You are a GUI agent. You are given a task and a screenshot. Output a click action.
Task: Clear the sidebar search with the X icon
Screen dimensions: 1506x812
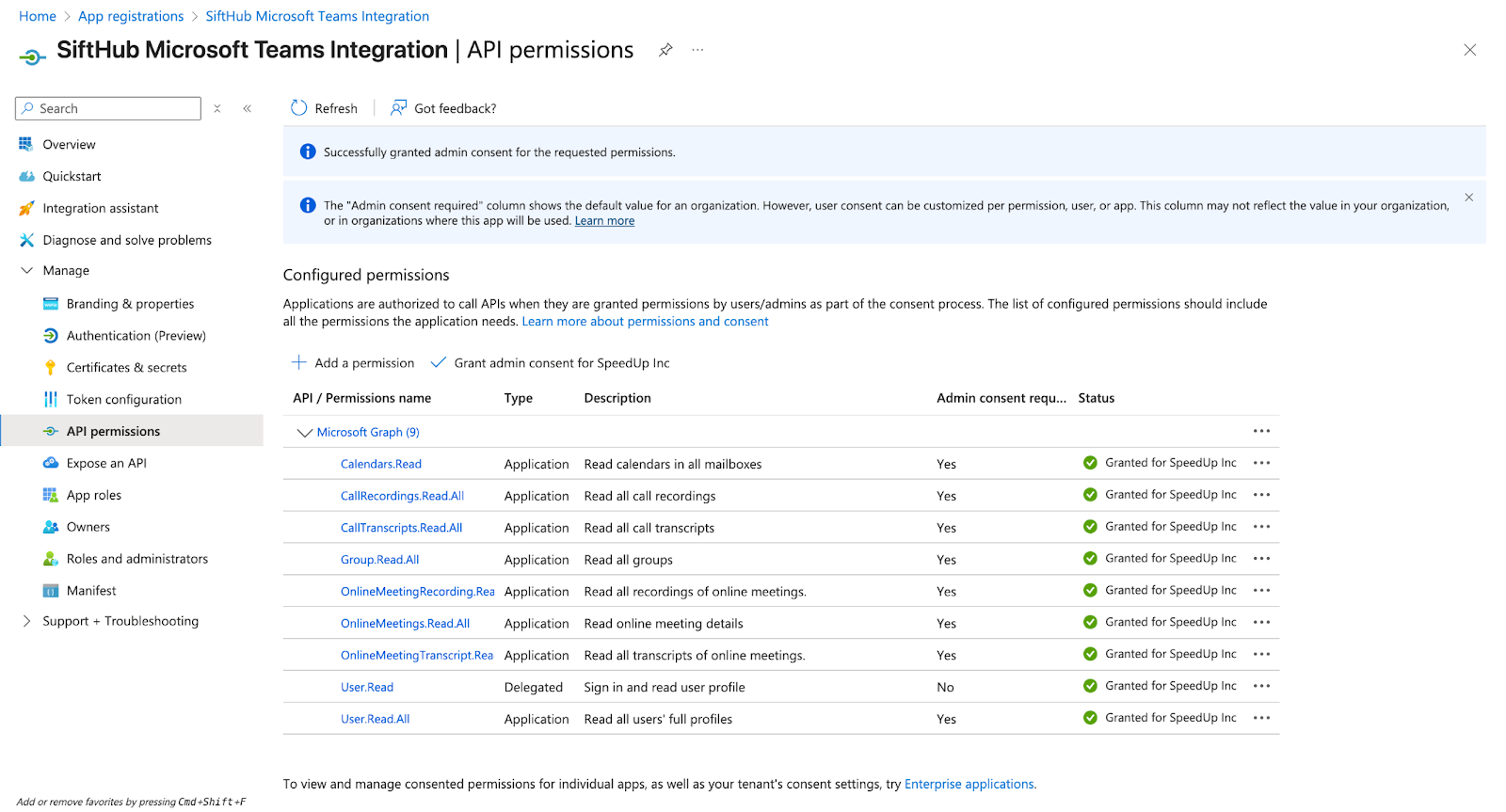[217, 109]
